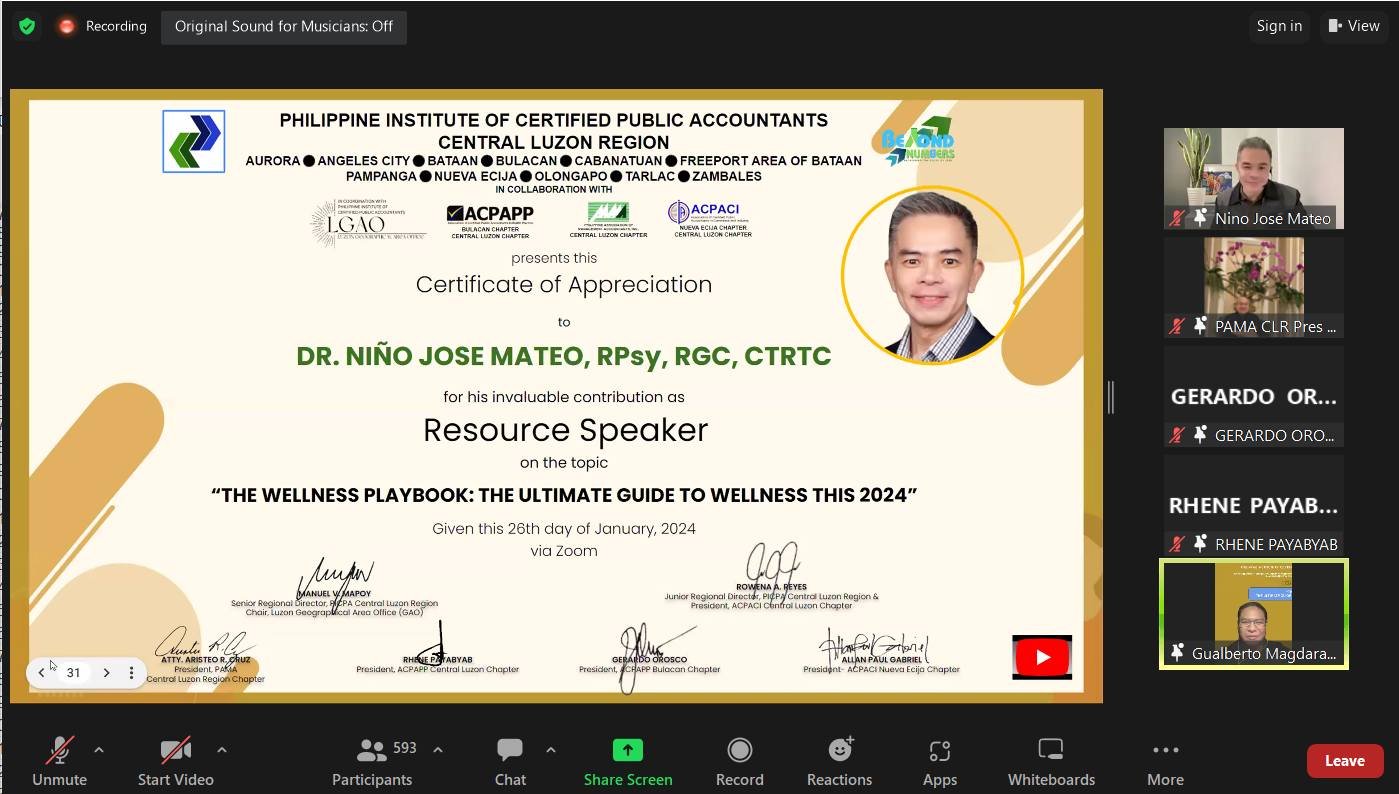The image size is (1399, 794).
Task: Toggle Original Sound for Musicians
Action: click(x=284, y=26)
